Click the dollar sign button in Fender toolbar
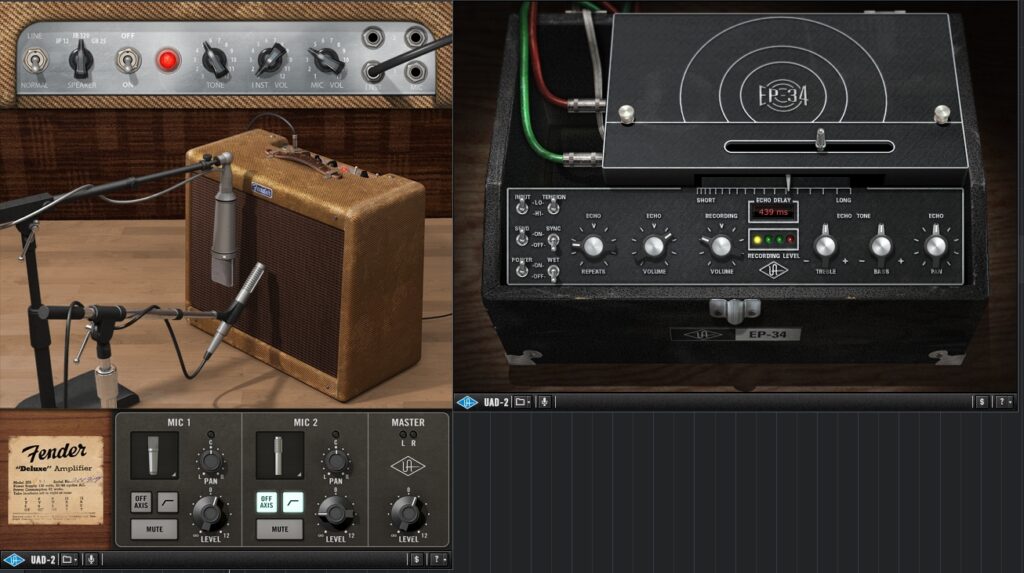 click(417, 560)
